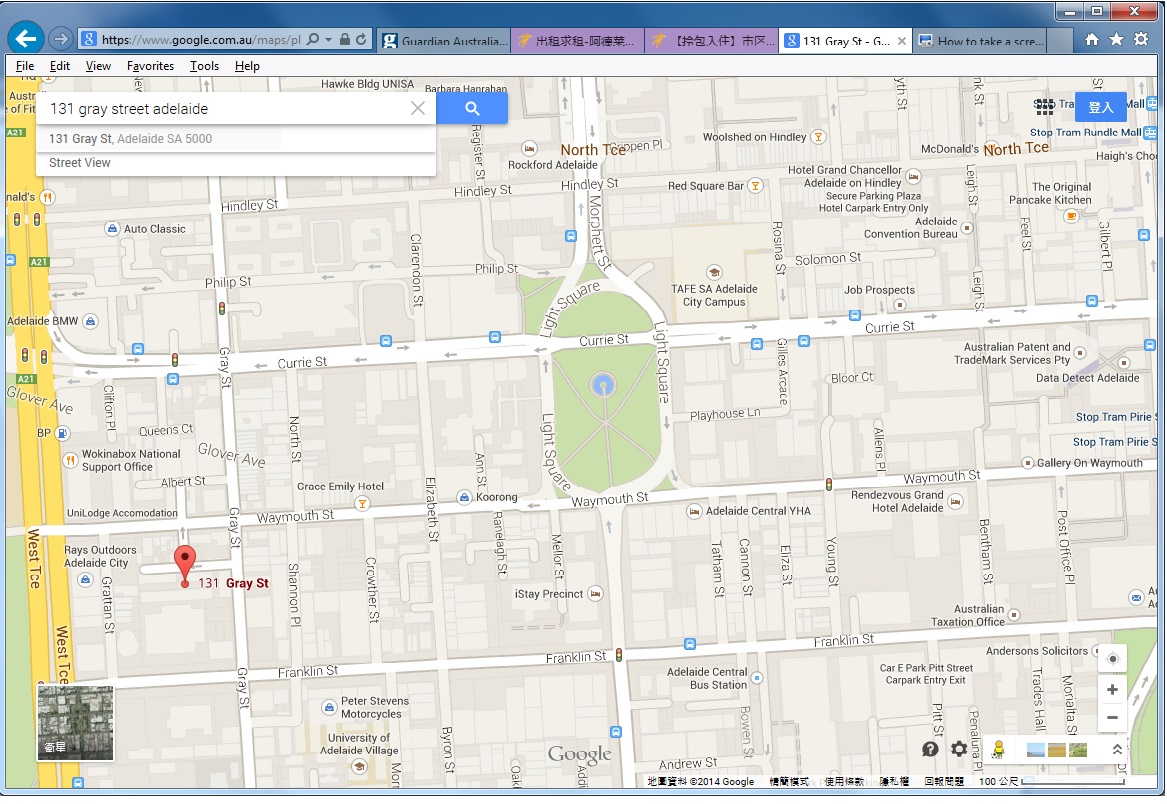The width and height of the screenshot is (1167, 804).
Task: Click the blue search magnifier button
Action: [x=472, y=109]
